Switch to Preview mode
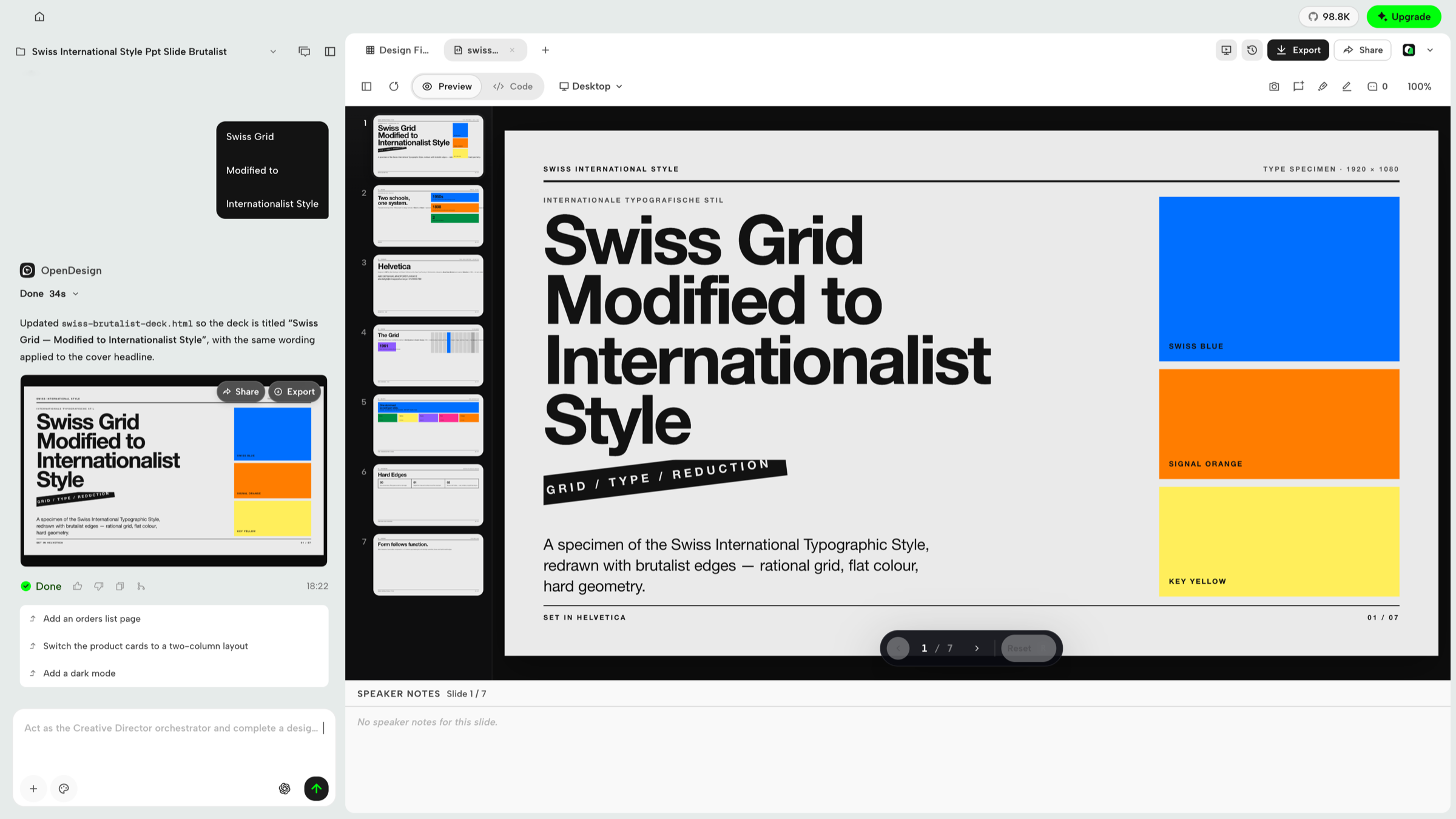Viewport: 1456px width, 819px height. 447,87
